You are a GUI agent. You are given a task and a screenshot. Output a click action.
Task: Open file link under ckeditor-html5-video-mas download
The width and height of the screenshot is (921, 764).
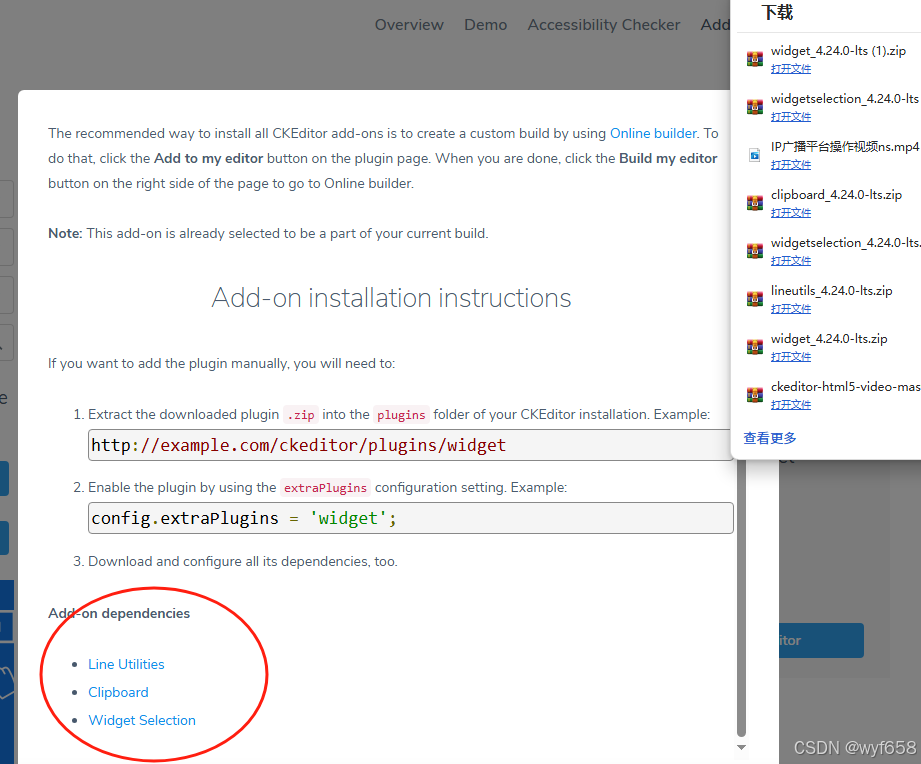(x=791, y=405)
